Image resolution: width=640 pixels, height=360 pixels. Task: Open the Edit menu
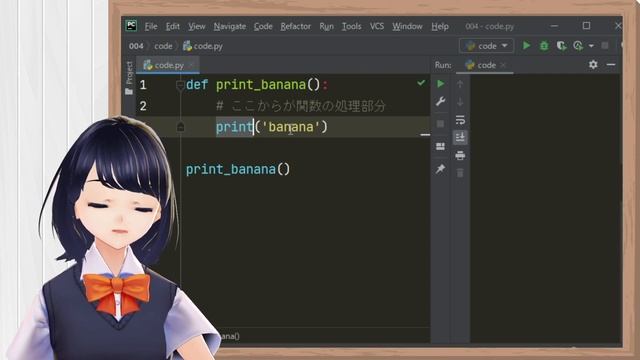point(173,27)
